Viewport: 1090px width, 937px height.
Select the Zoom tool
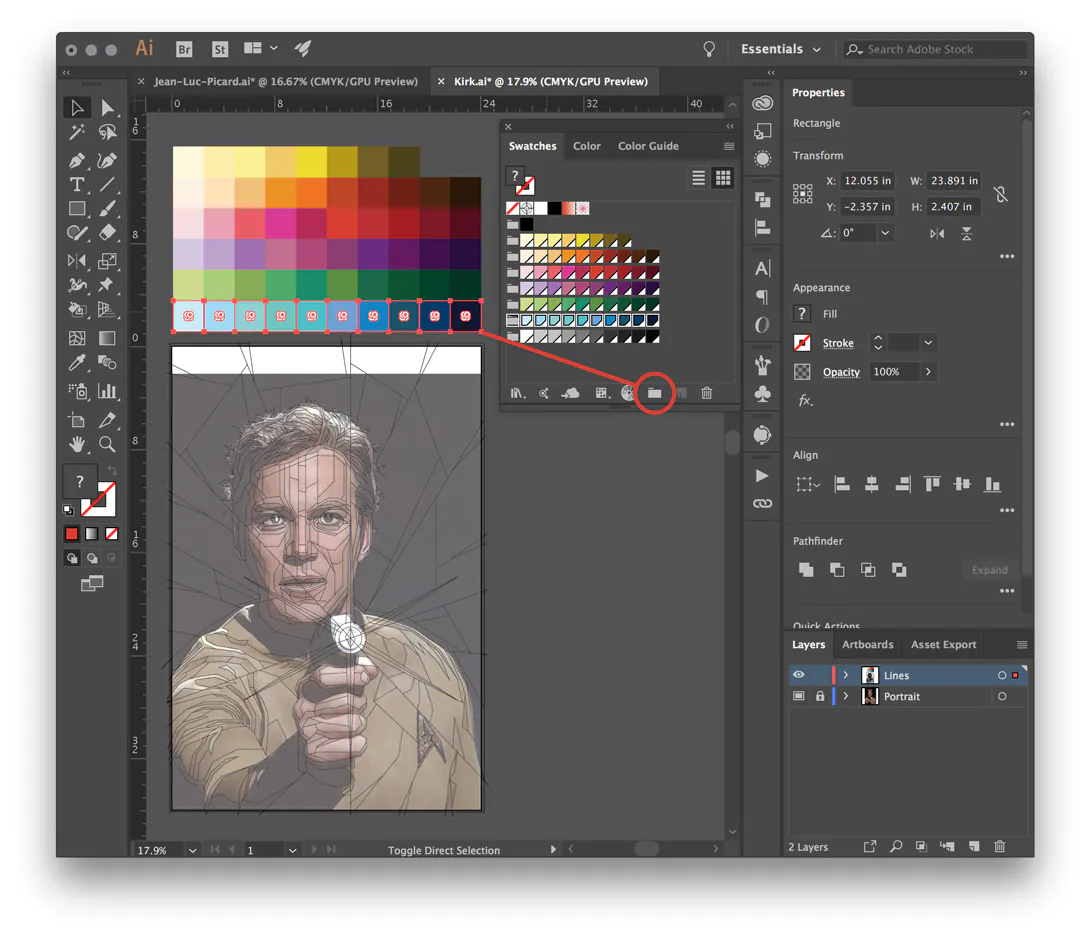[x=107, y=443]
